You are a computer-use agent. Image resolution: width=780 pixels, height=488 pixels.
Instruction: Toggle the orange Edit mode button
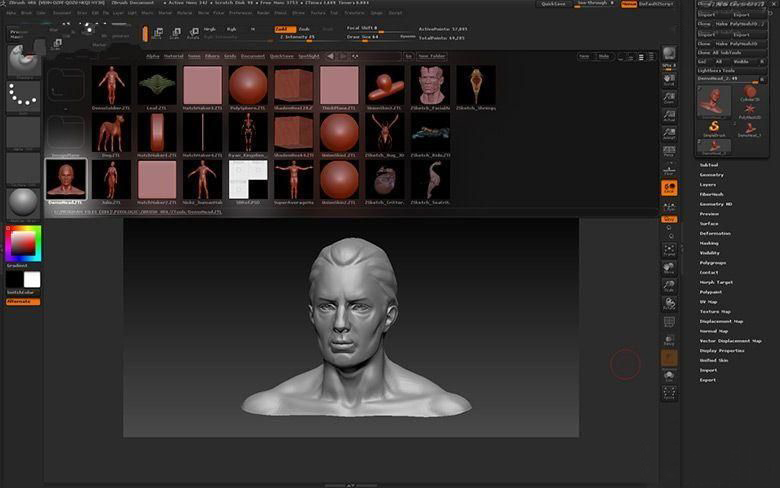(145, 33)
